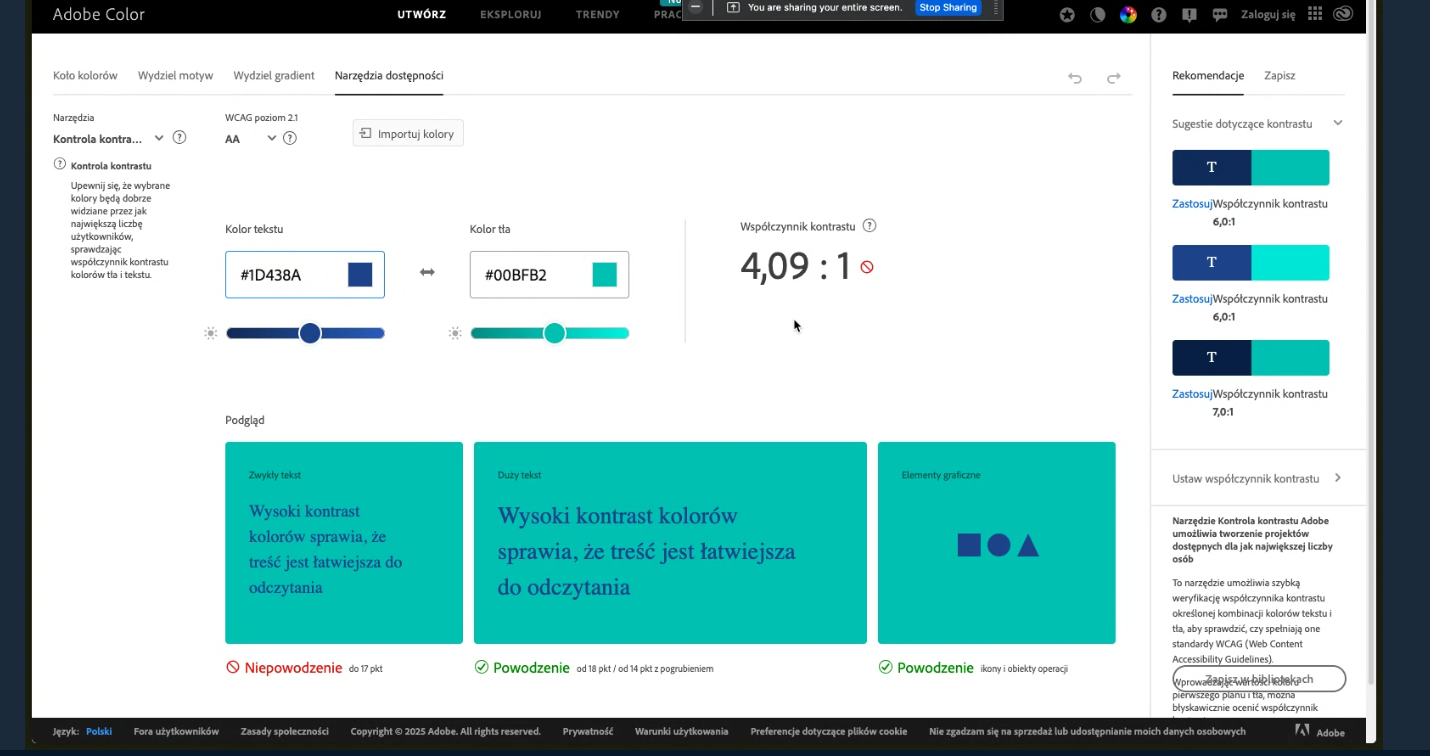Open the chat bubble icon in the header
Screen dimensions: 1430x756
coord(1220,15)
